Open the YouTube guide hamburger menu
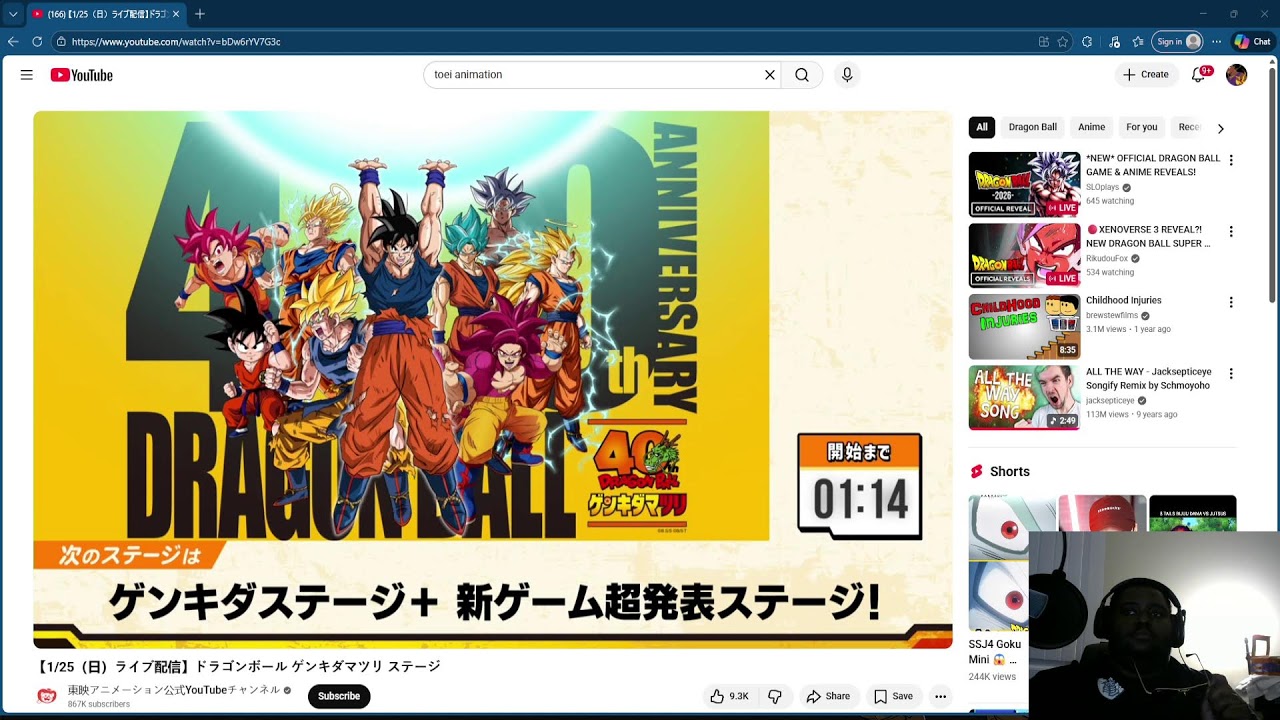Image resolution: width=1280 pixels, height=720 pixels. 26,75
